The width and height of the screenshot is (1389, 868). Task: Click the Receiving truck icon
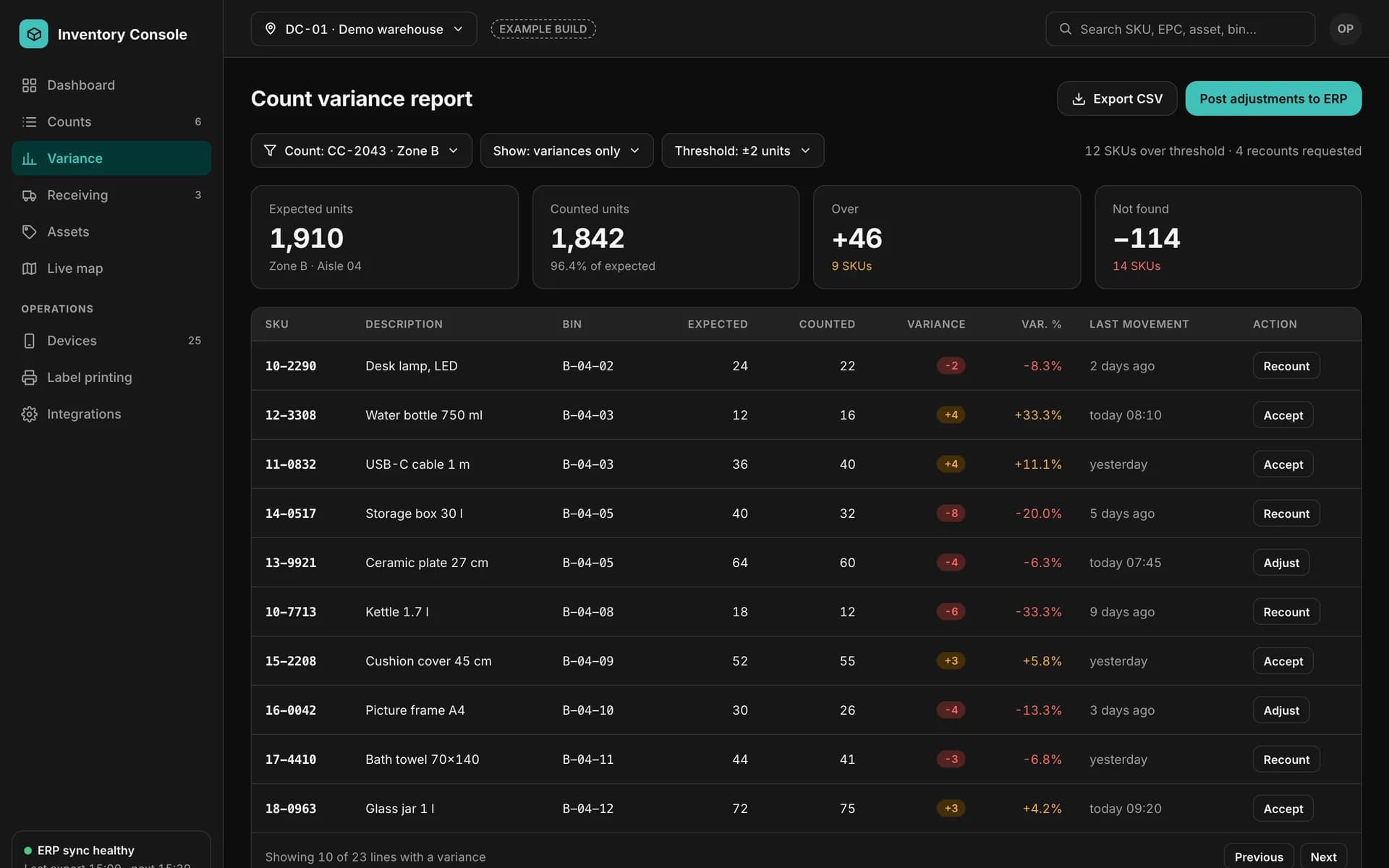(x=29, y=195)
